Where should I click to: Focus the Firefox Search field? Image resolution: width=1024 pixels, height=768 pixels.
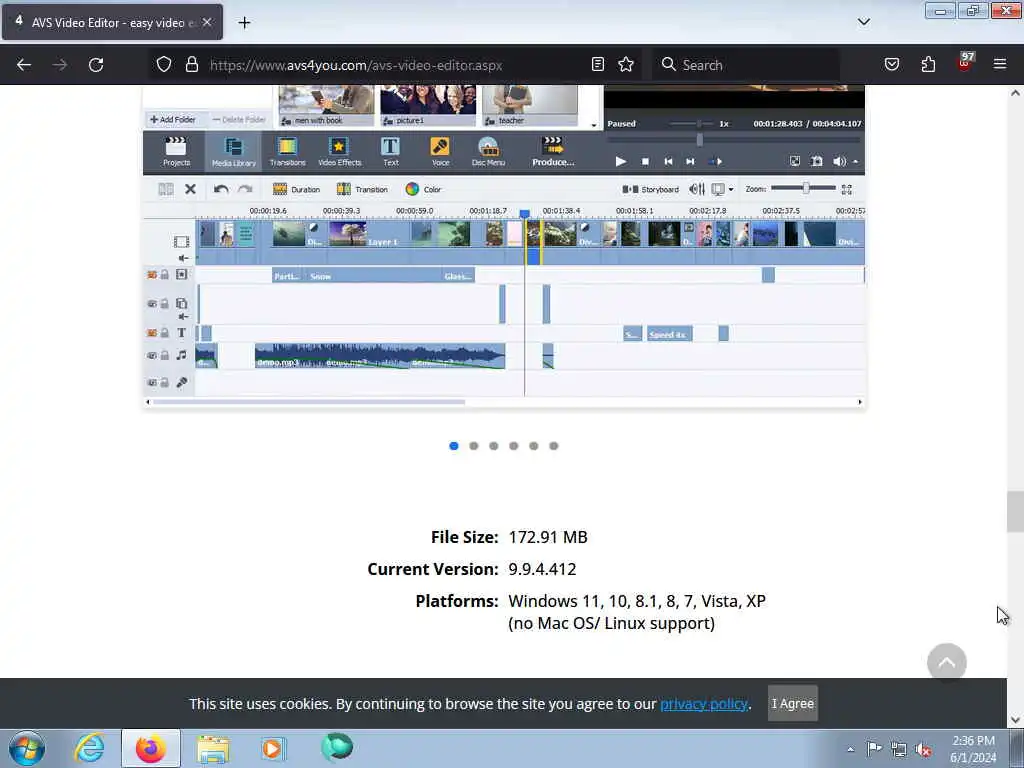[x=746, y=65]
